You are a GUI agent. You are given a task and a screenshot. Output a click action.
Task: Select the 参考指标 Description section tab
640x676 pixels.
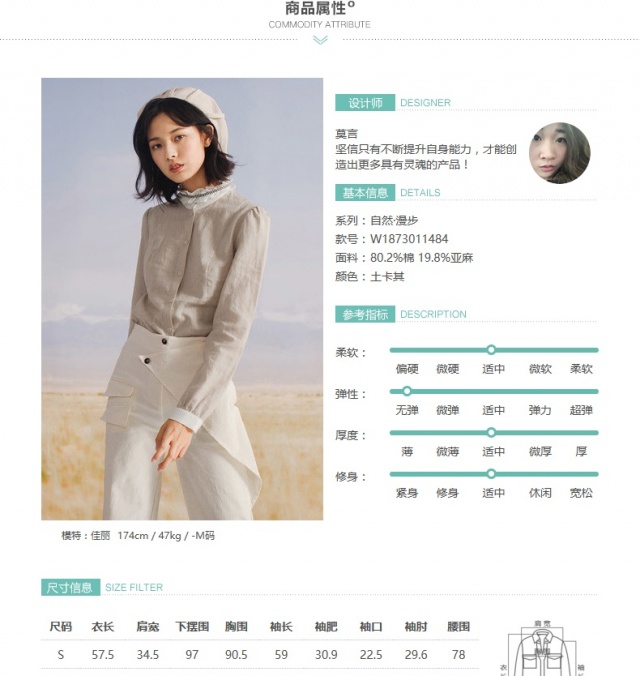point(365,314)
